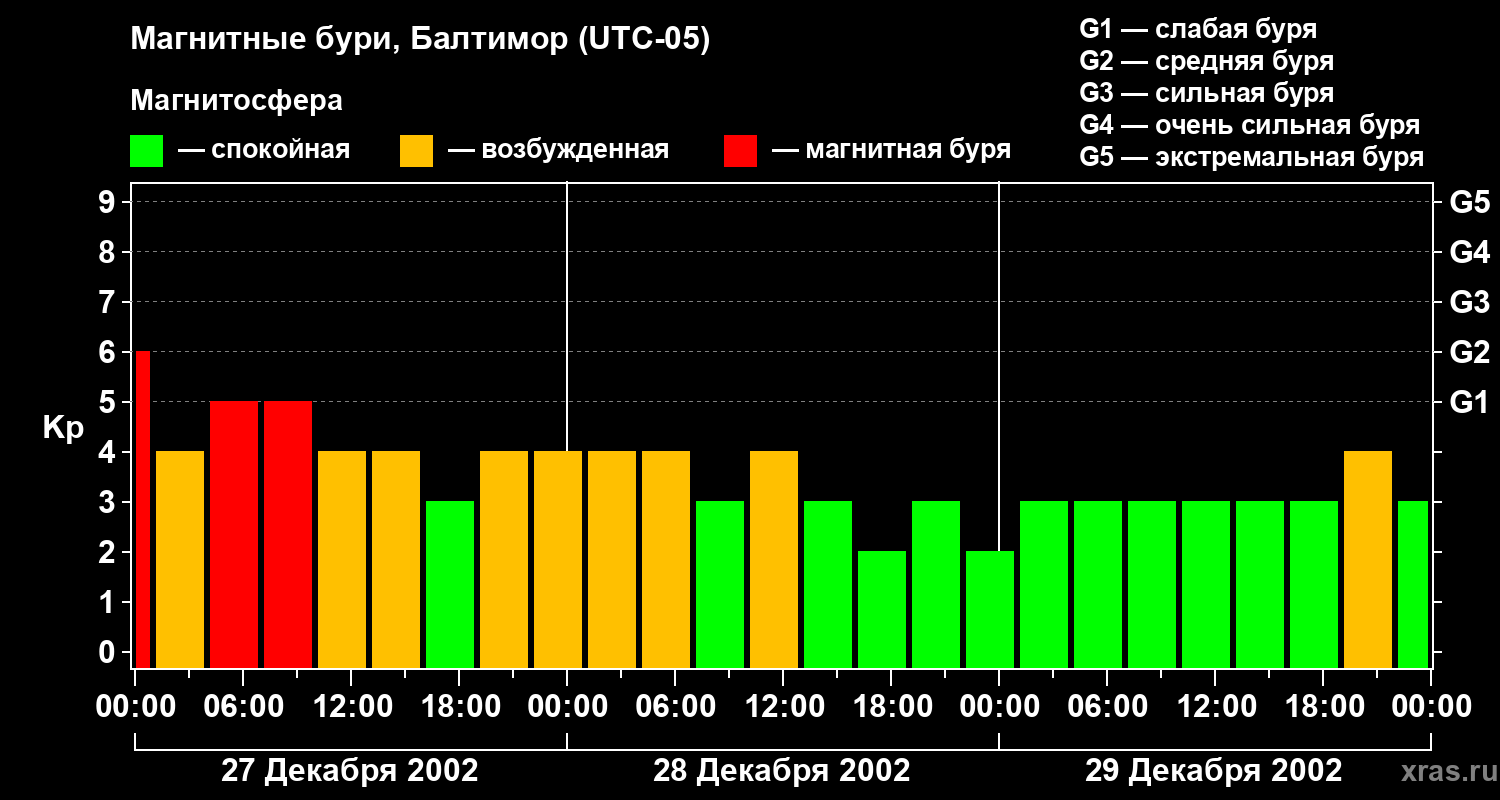Click the 'Kp' axis label
This screenshot has width=1500, height=800.
[63, 428]
